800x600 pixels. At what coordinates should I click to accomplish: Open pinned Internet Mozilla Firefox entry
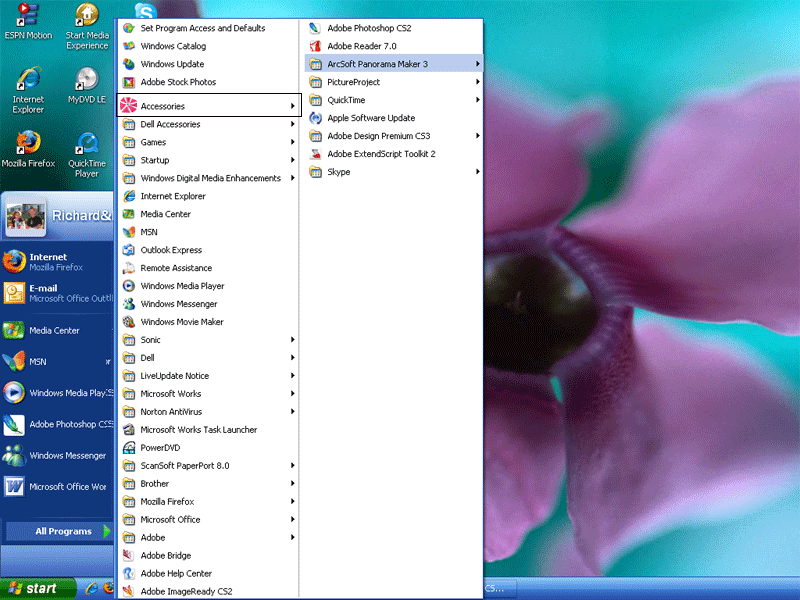point(57,262)
